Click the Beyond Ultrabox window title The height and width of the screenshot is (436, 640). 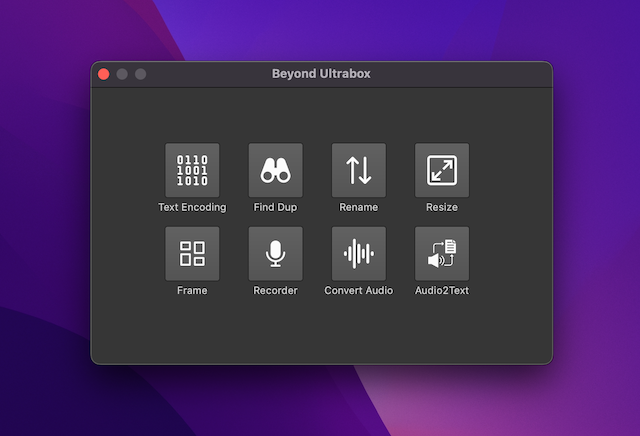click(x=321, y=74)
